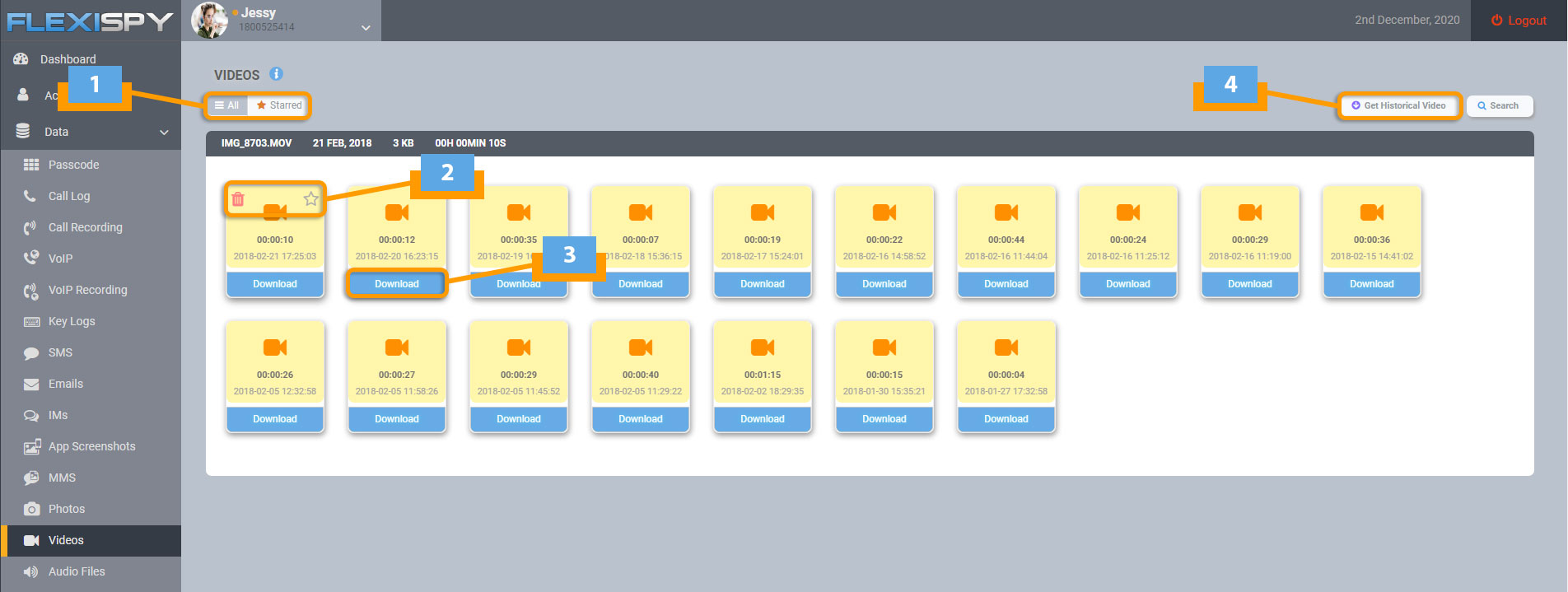Download the 2018-02-16 11:44:04 video
This screenshot has width=1568, height=592.
[x=1006, y=284]
